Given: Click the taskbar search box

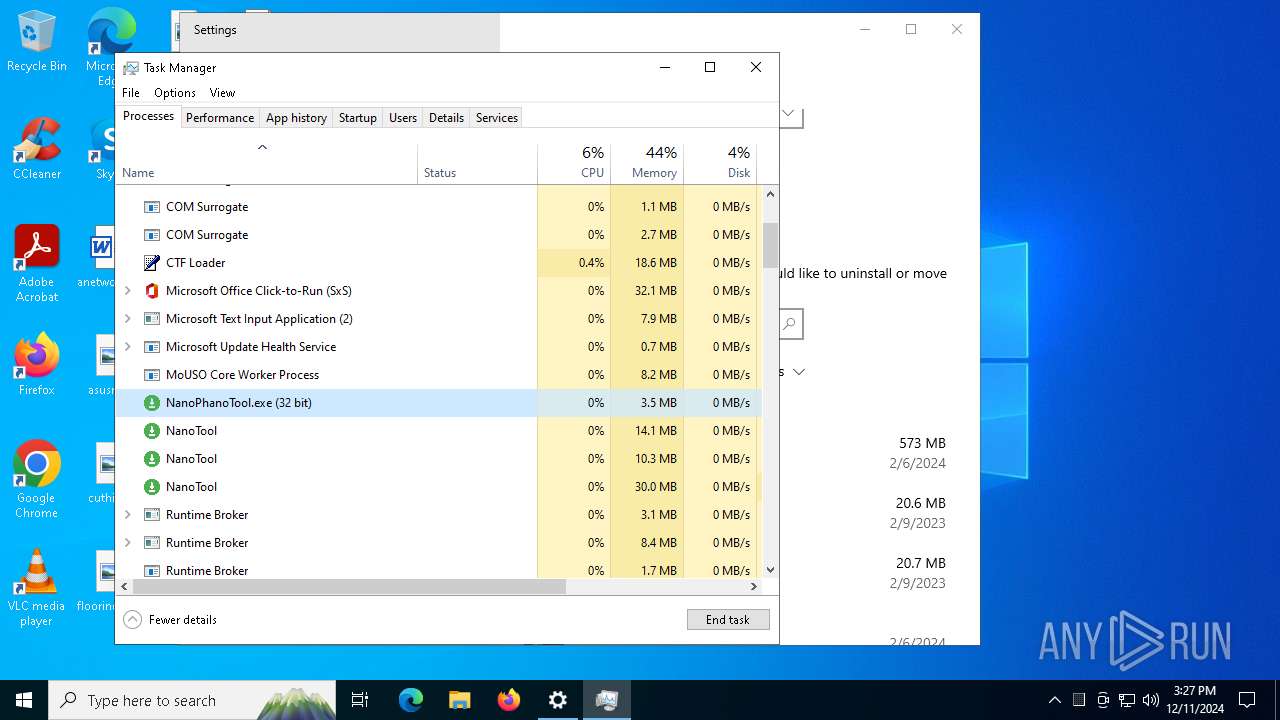Looking at the screenshot, I should point(192,700).
